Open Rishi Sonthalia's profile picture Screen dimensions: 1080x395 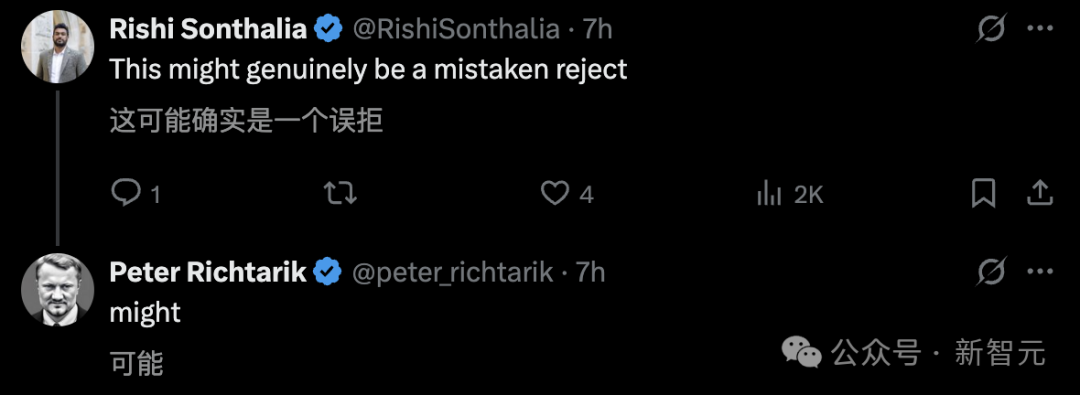coord(58,48)
